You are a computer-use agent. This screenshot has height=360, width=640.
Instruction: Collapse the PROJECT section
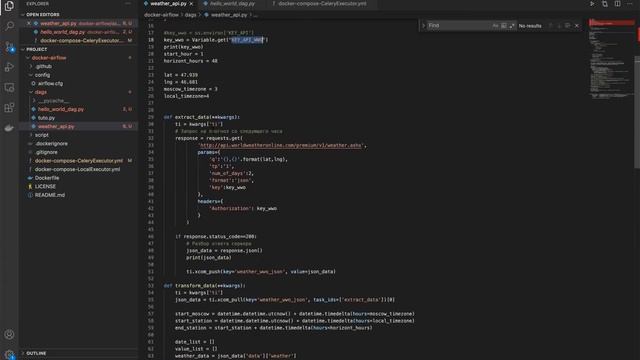tap(23, 49)
